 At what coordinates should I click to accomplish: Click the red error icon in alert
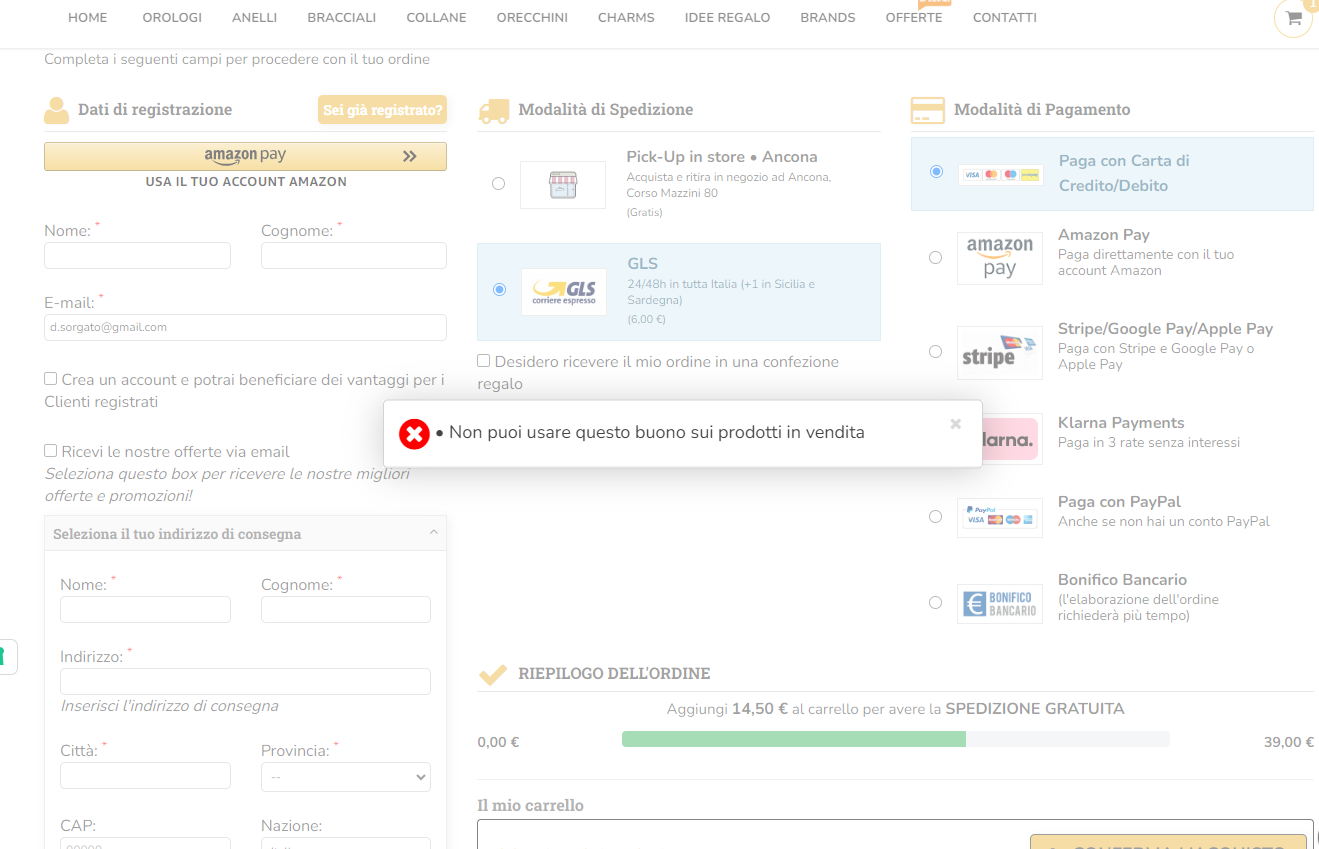(414, 434)
